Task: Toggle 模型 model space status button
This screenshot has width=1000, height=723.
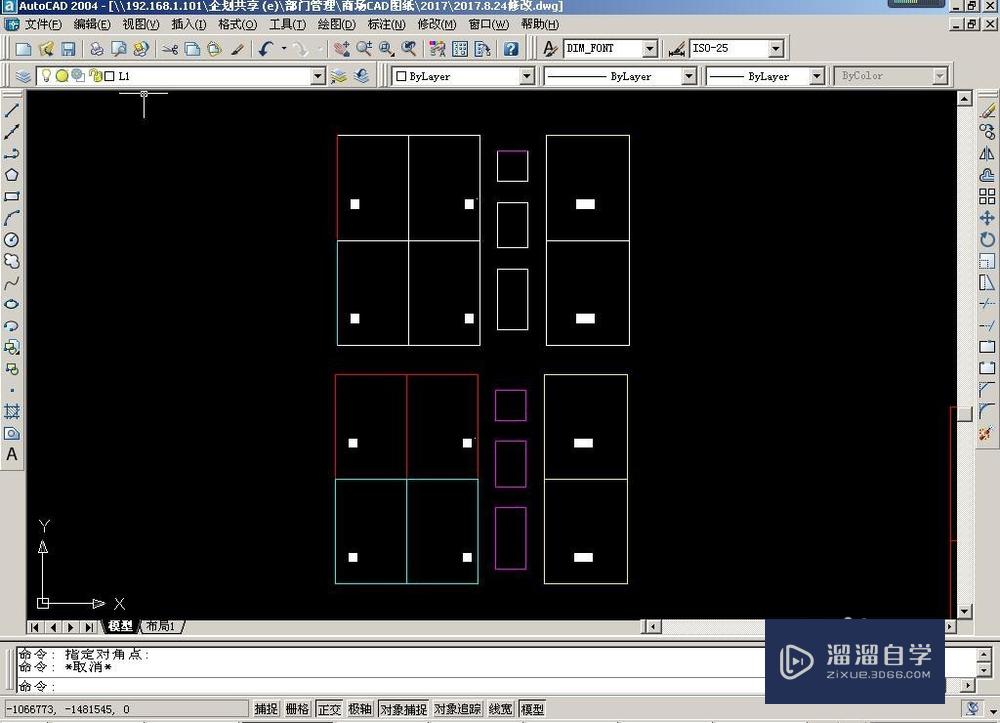Action: pos(533,709)
